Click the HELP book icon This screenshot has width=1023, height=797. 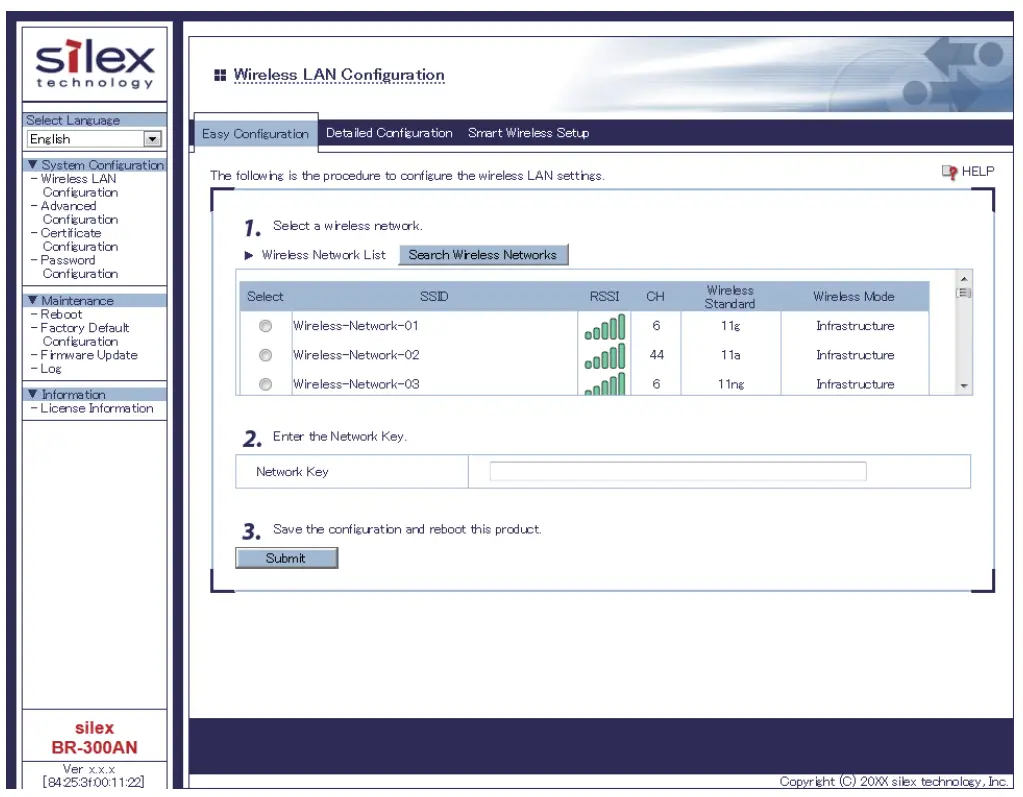pyautogui.click(x=949, y=172)
